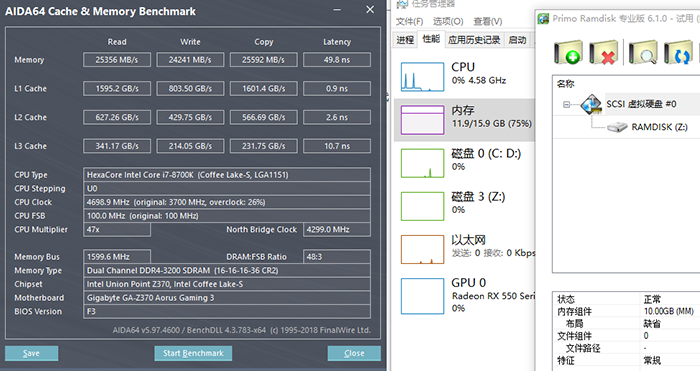
Task: Click the Save button in AIDA64
Action: tap(31, 353)
